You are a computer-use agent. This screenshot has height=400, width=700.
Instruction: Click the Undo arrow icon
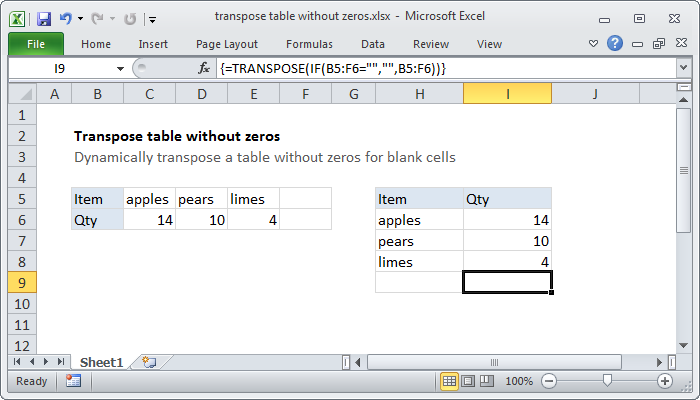click(66, 19)
